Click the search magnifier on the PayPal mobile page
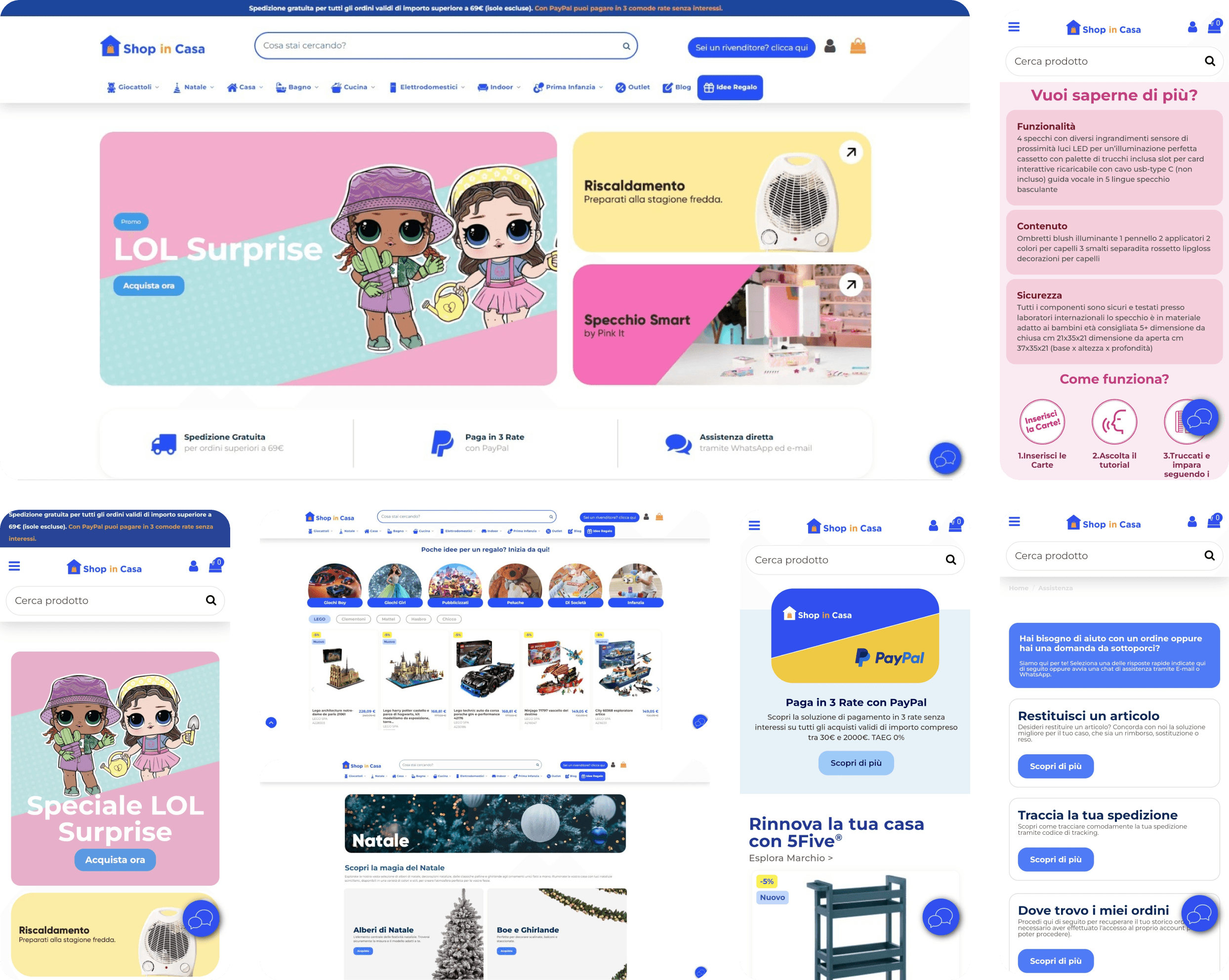Image resolution: width=1229 pixels, height=980 pixels. (951, 560)
